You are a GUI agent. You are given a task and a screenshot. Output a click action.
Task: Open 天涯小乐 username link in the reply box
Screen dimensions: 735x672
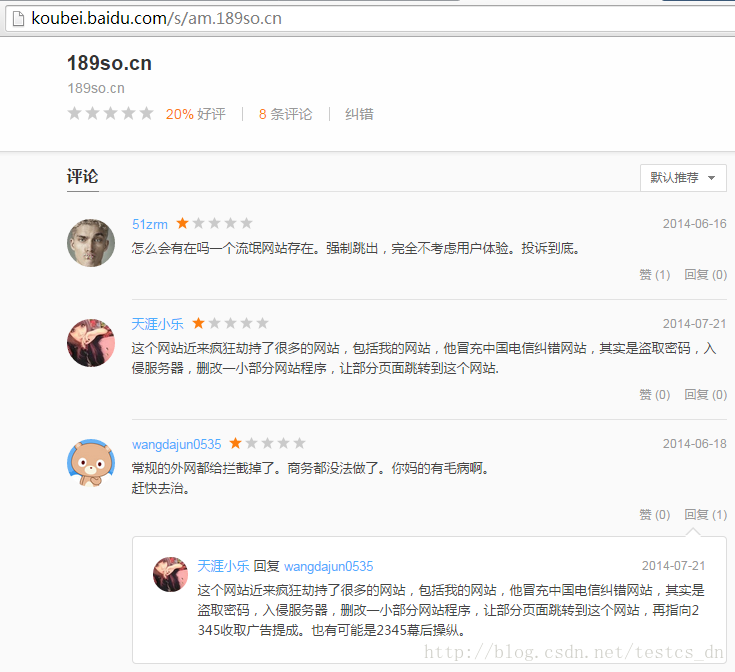pyautogui.click(x=223, y=566)
